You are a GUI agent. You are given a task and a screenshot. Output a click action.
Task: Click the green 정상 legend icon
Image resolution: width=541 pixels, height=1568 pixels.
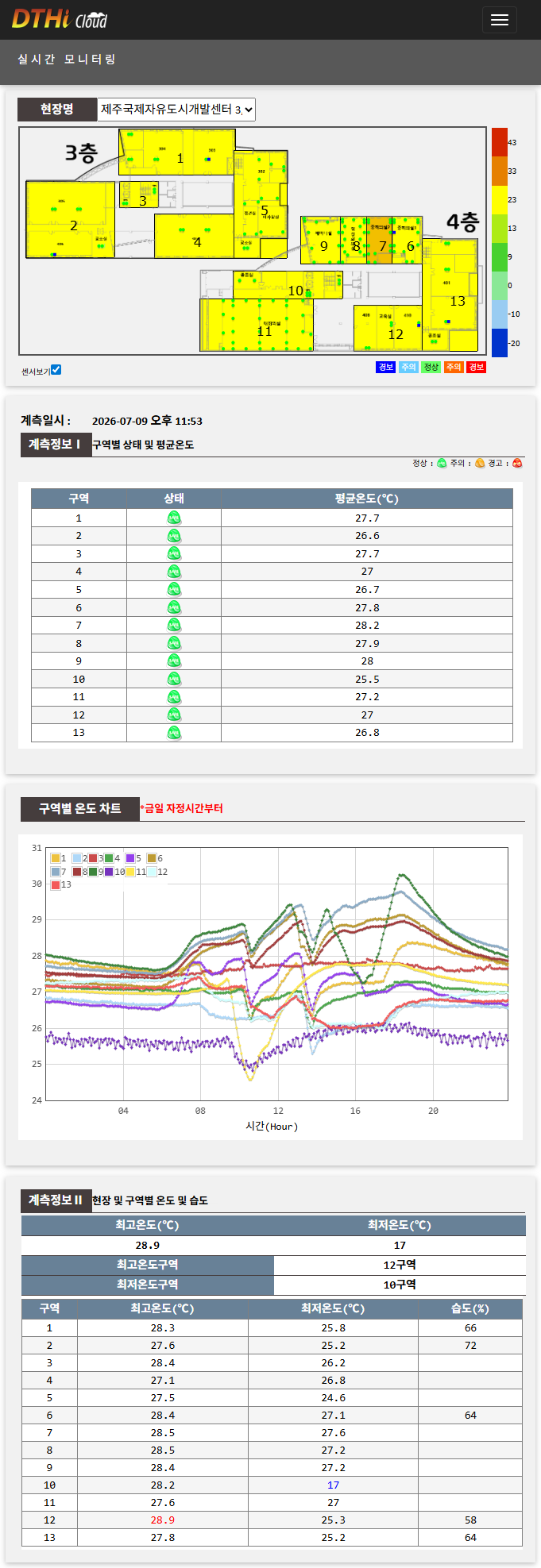(442, 464)
